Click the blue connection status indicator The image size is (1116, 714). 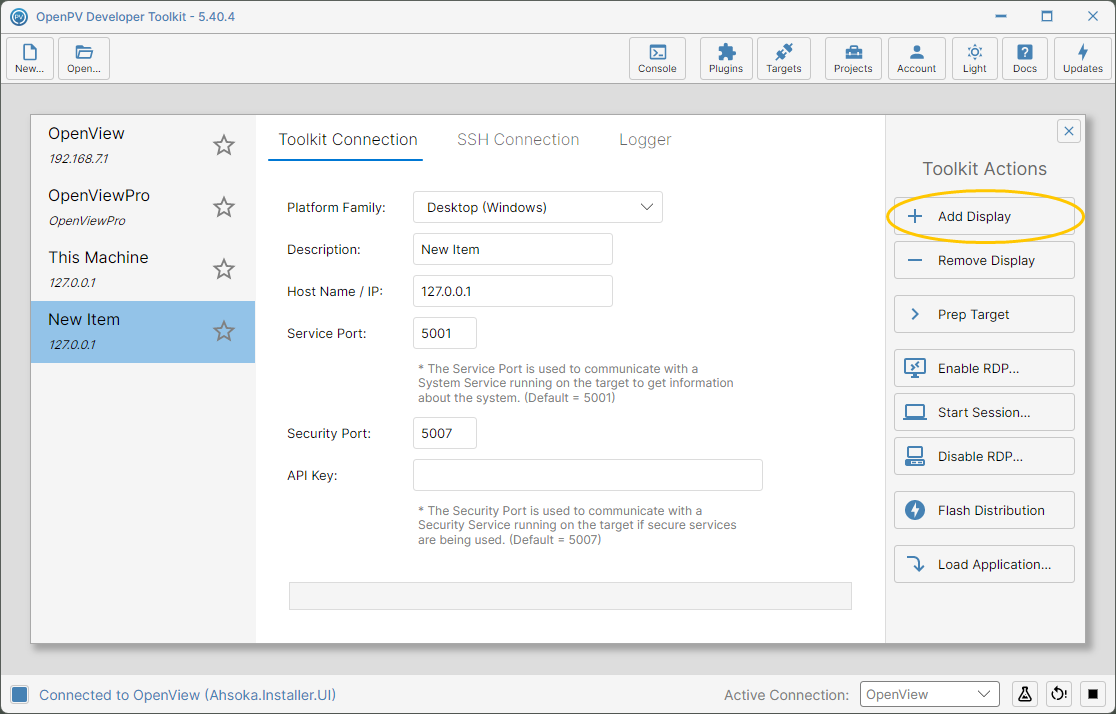coord(20,694)
